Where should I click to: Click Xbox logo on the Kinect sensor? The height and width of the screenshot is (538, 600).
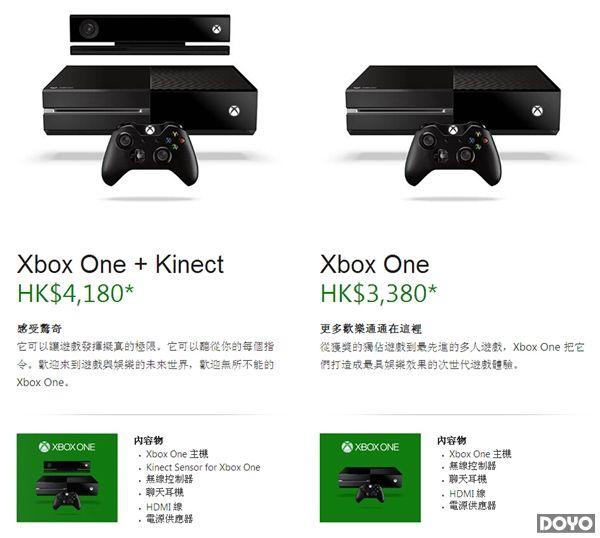[217, 29]
